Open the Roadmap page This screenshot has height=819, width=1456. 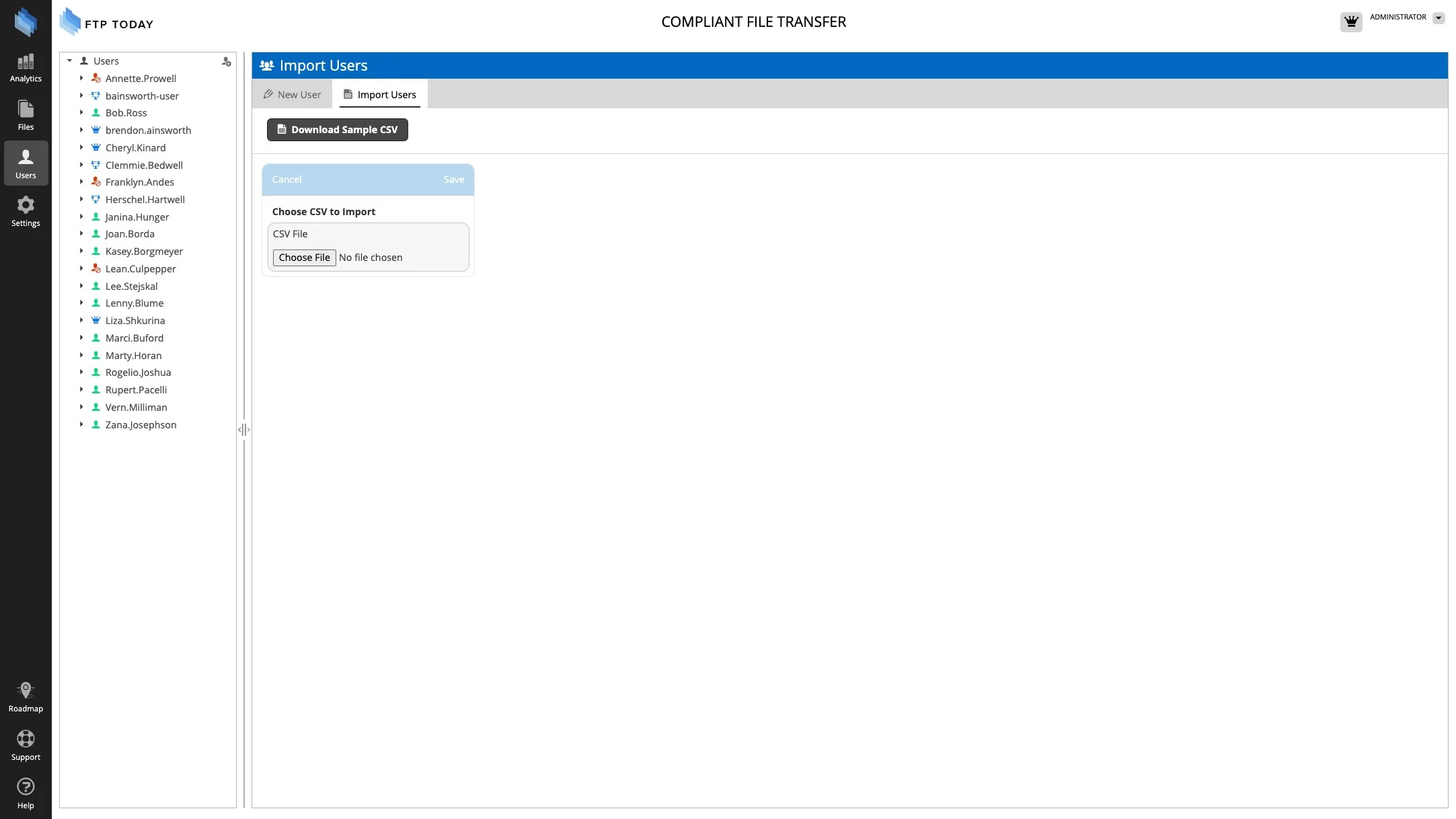point(26,697)
